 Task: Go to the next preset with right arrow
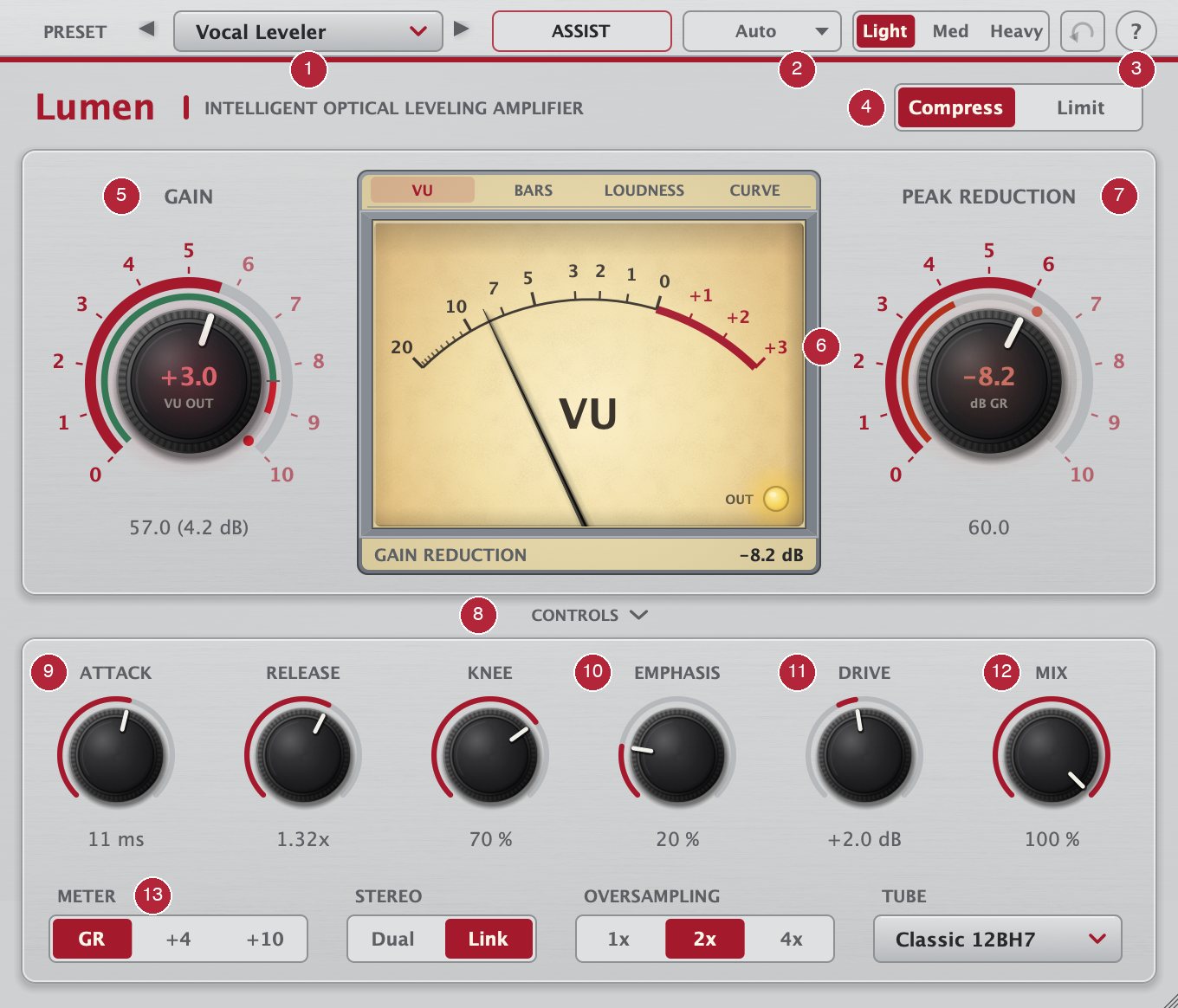click(x=461, y=29)
